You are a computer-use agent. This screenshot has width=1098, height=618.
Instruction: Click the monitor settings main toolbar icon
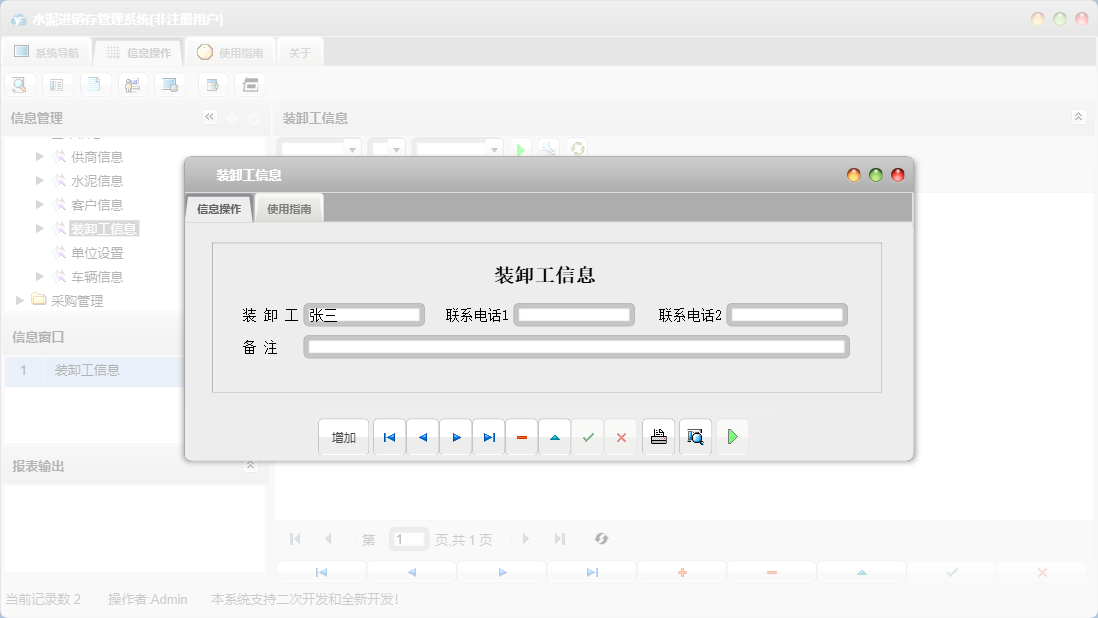point(170,85)
